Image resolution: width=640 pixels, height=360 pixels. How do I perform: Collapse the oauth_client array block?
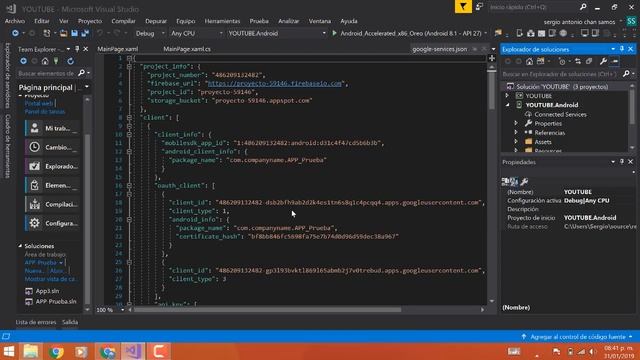coord(129,186)
